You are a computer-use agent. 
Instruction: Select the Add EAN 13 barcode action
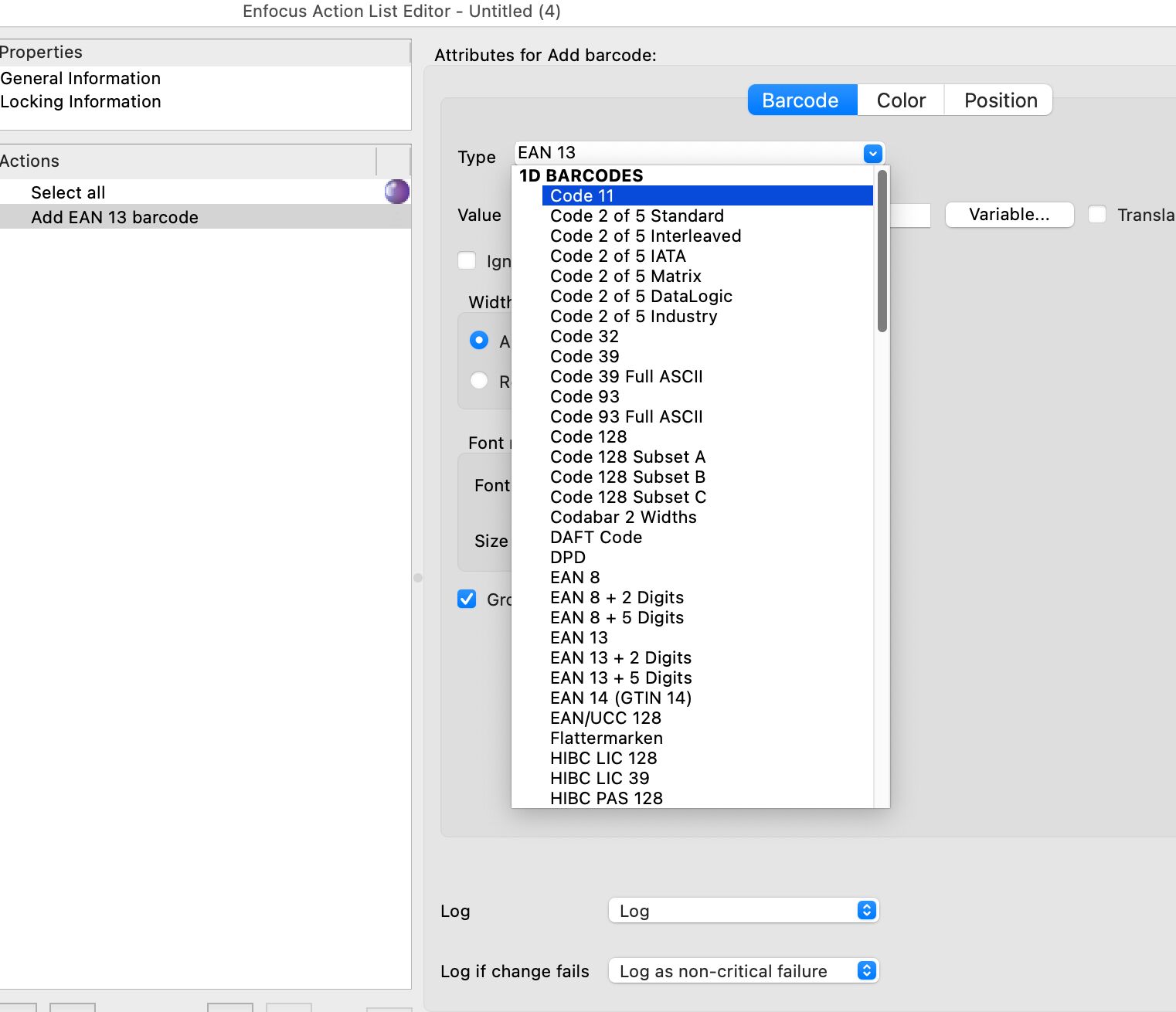click(205, 217)
